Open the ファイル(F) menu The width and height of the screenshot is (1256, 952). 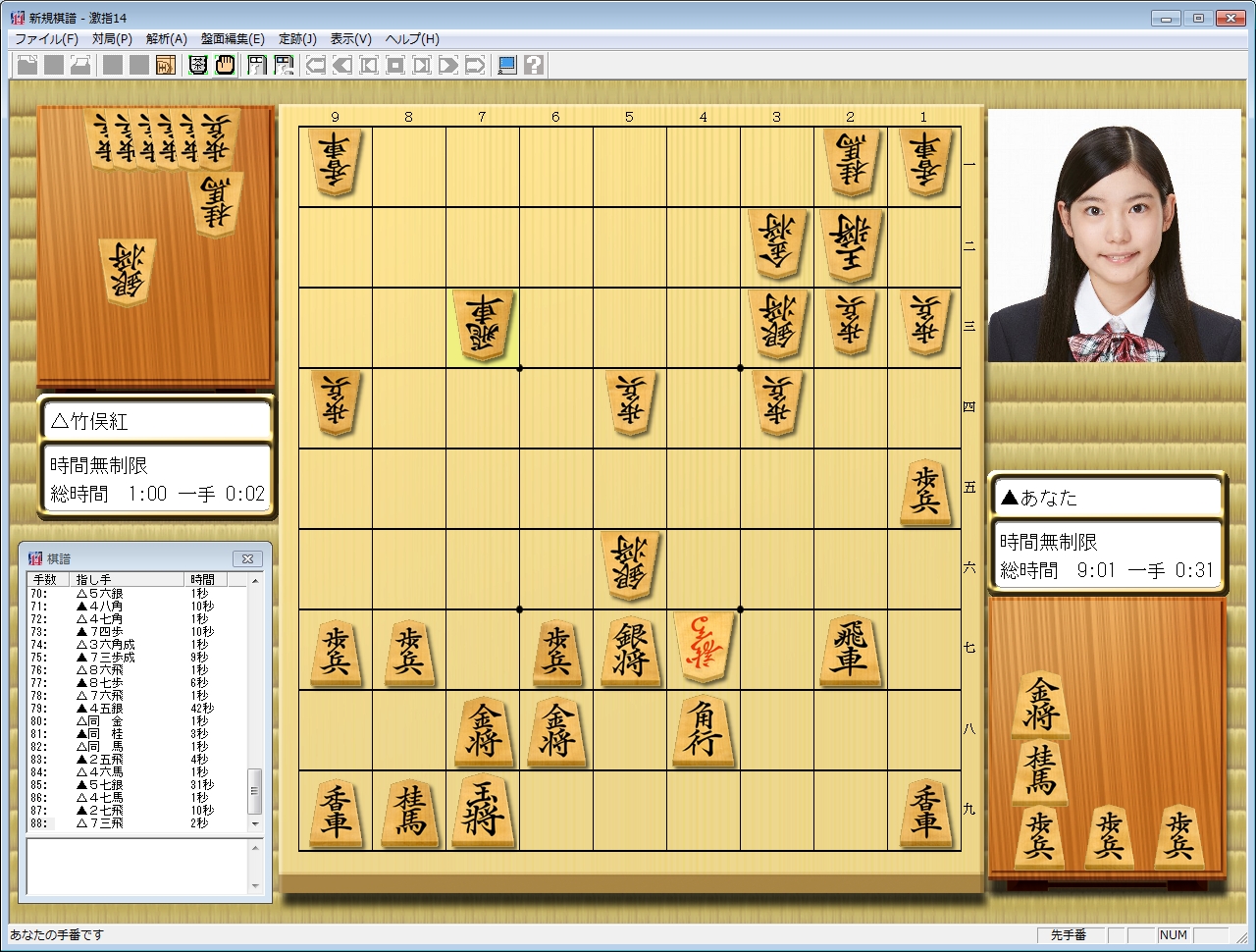(46, 39)
